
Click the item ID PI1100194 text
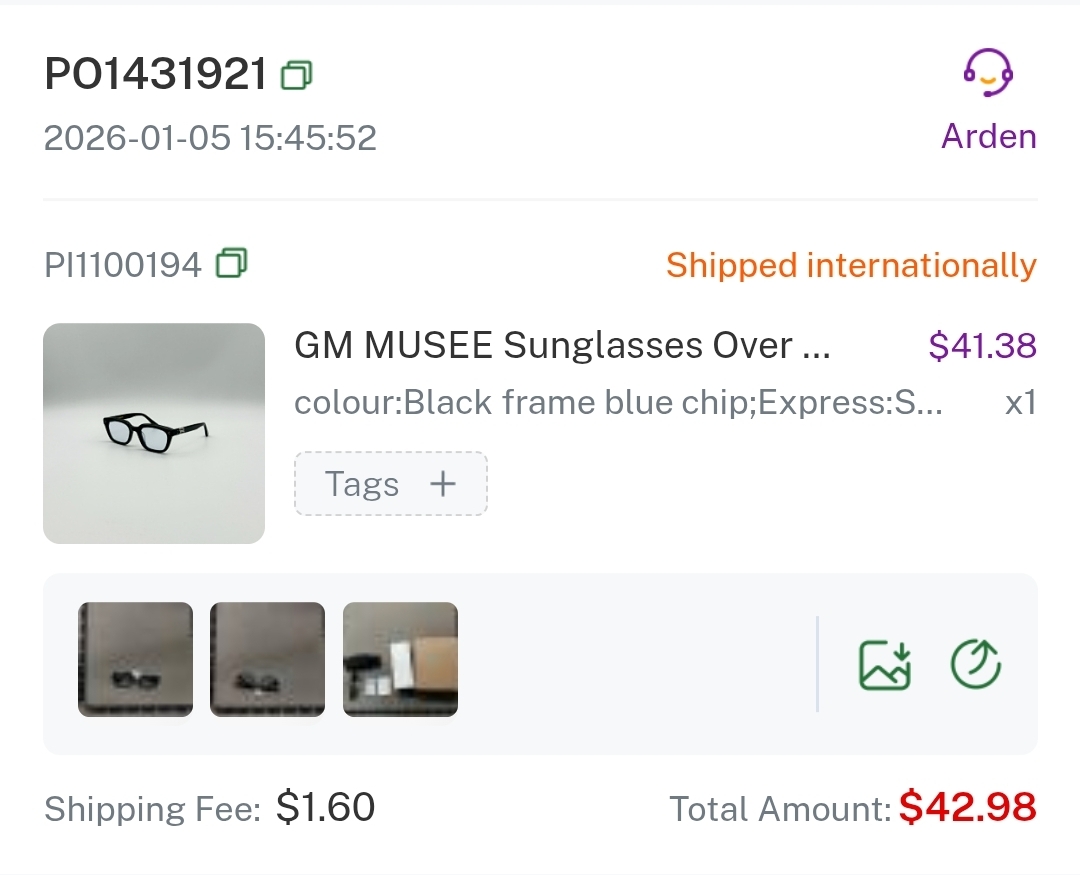click(x=123, y=265)
